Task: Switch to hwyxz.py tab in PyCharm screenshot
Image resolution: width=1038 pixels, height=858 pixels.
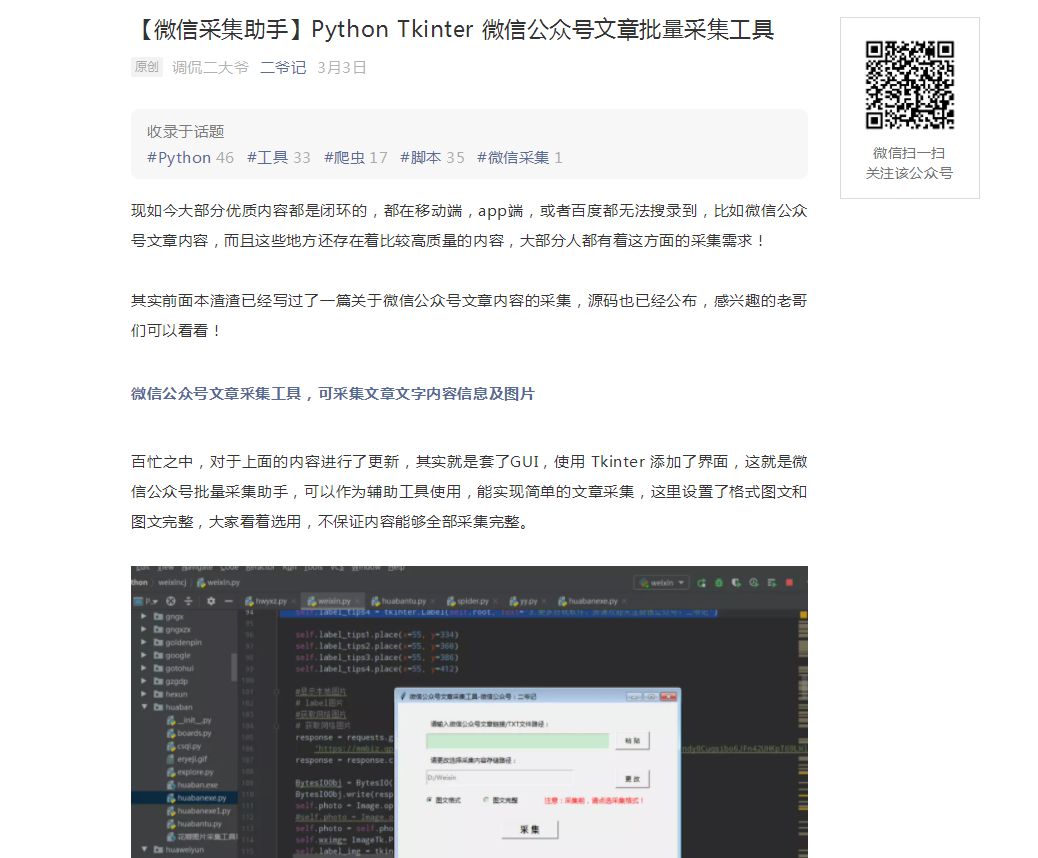Action: tap(271, 601)
